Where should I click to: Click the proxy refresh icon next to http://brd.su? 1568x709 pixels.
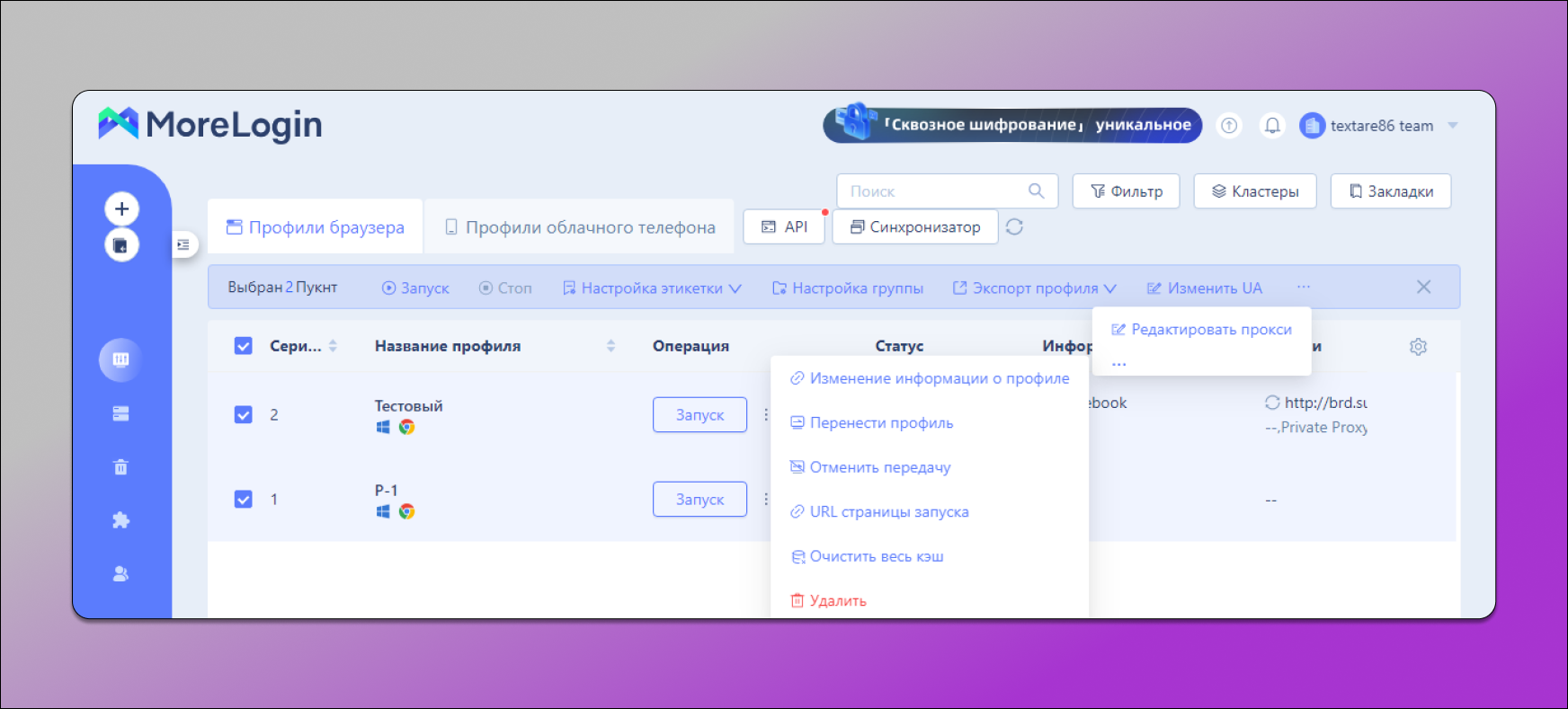[1272, 403]
